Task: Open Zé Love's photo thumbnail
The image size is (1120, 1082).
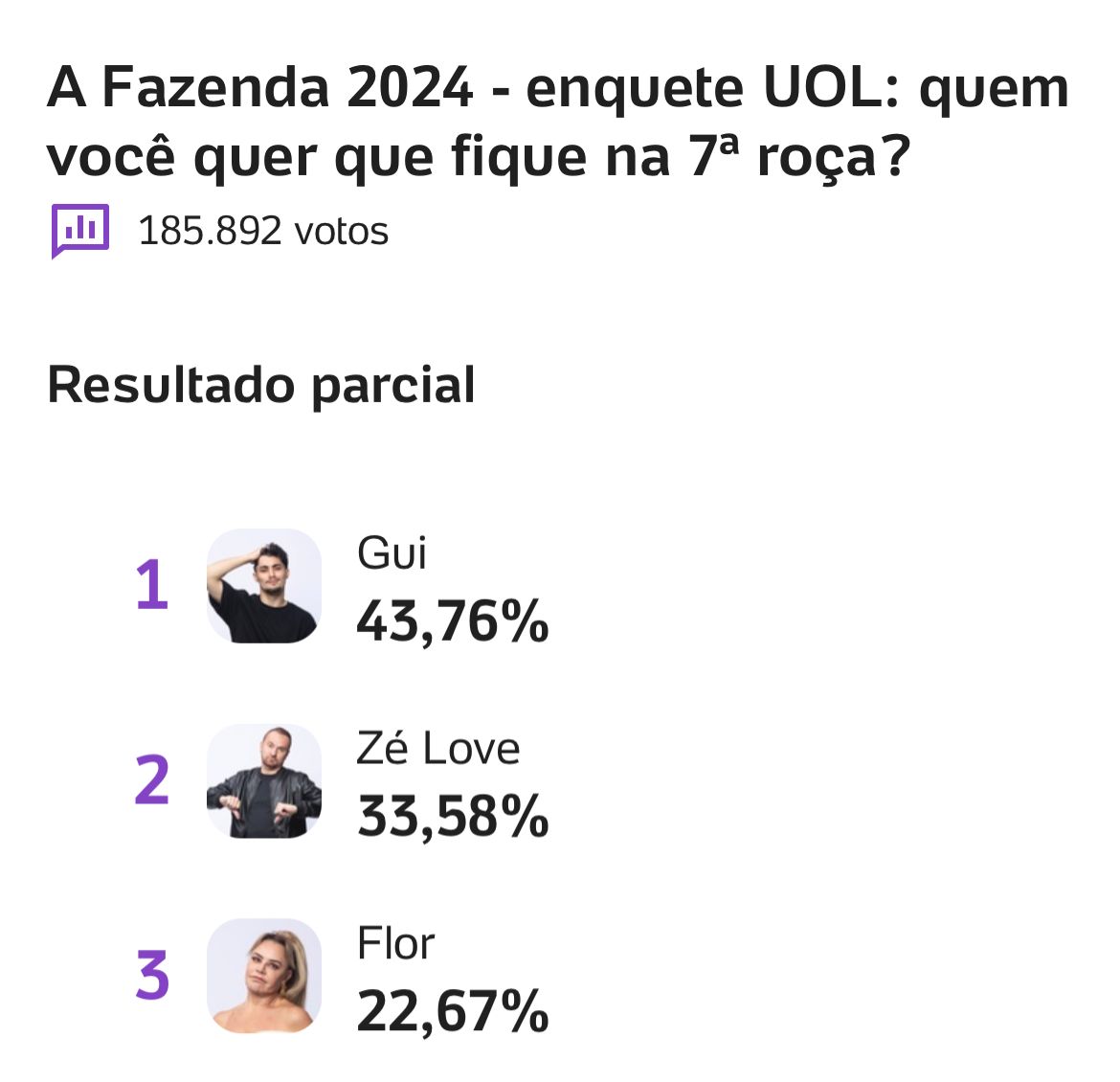Action: click(x=263, y=781)
